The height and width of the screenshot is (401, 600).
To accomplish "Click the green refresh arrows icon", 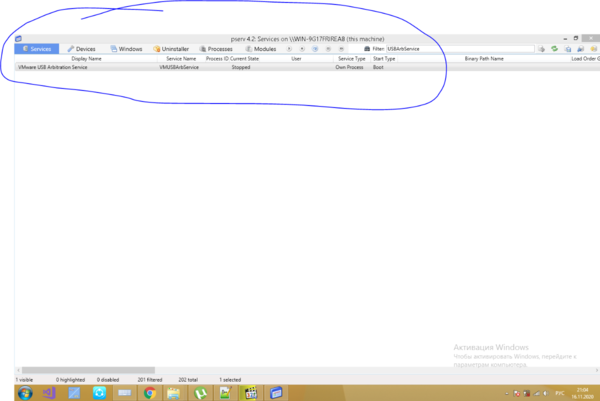I will [554, 49].
